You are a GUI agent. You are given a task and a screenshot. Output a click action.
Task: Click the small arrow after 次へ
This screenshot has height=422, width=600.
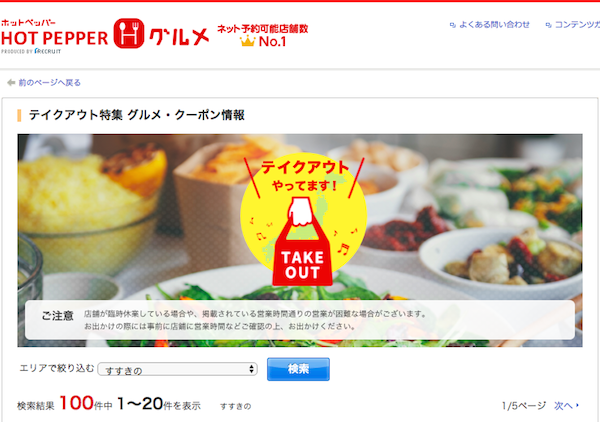(x=577, y=405)
